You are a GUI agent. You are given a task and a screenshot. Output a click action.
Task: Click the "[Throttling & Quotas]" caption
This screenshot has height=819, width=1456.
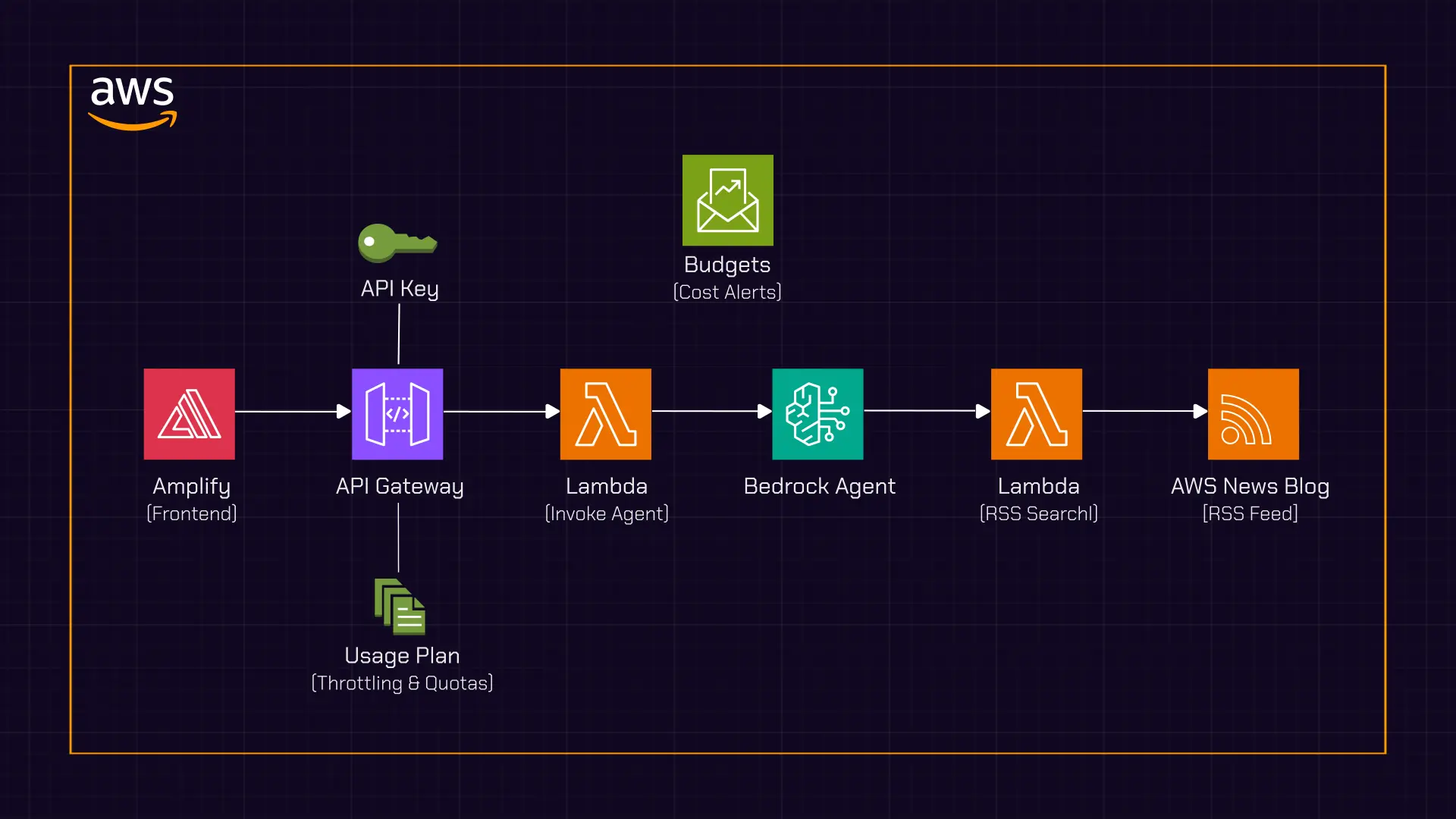click(402, 683)
